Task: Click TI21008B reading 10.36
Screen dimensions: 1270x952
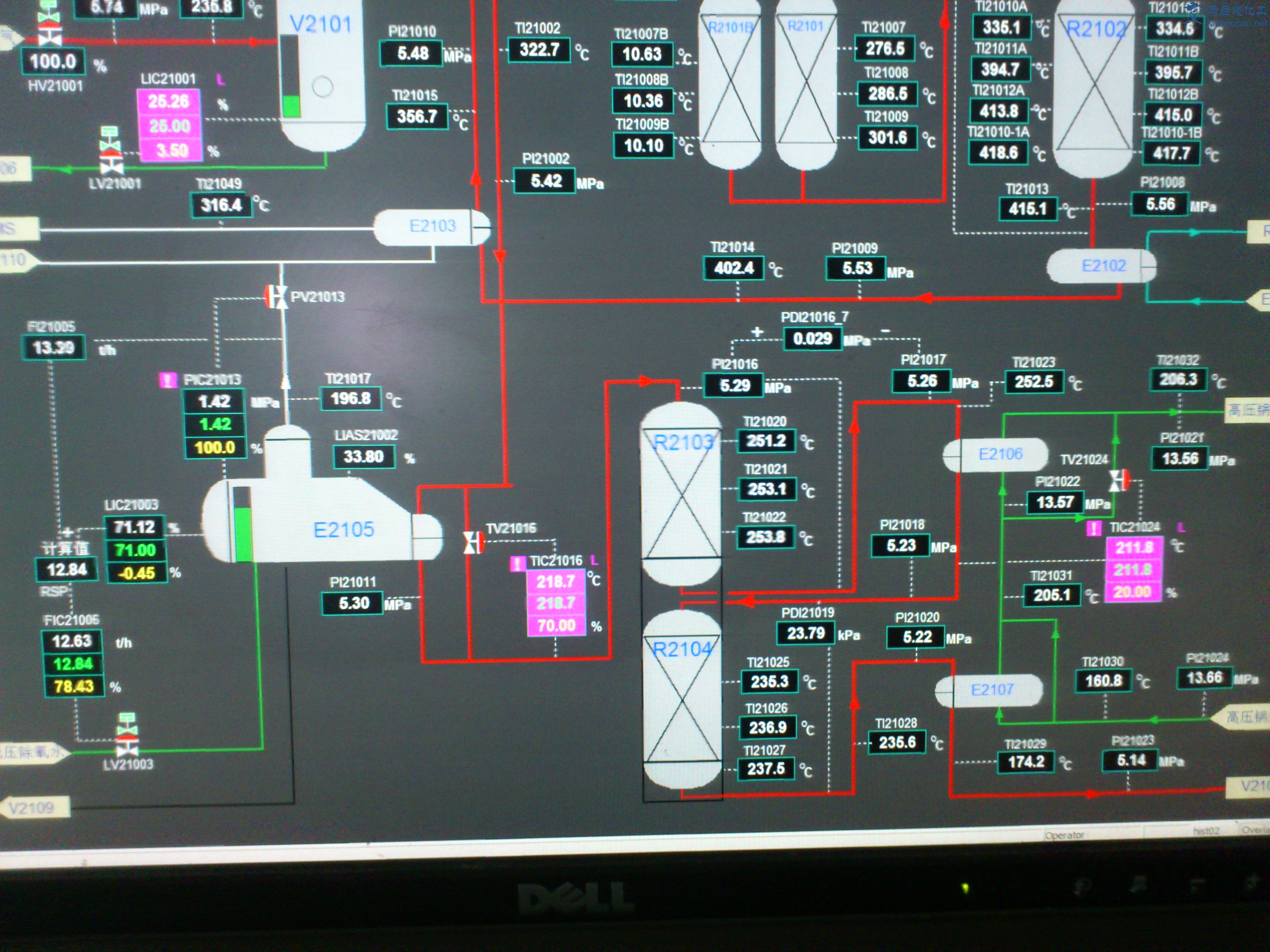Action: pyautogui.click(x=643, y=101)
